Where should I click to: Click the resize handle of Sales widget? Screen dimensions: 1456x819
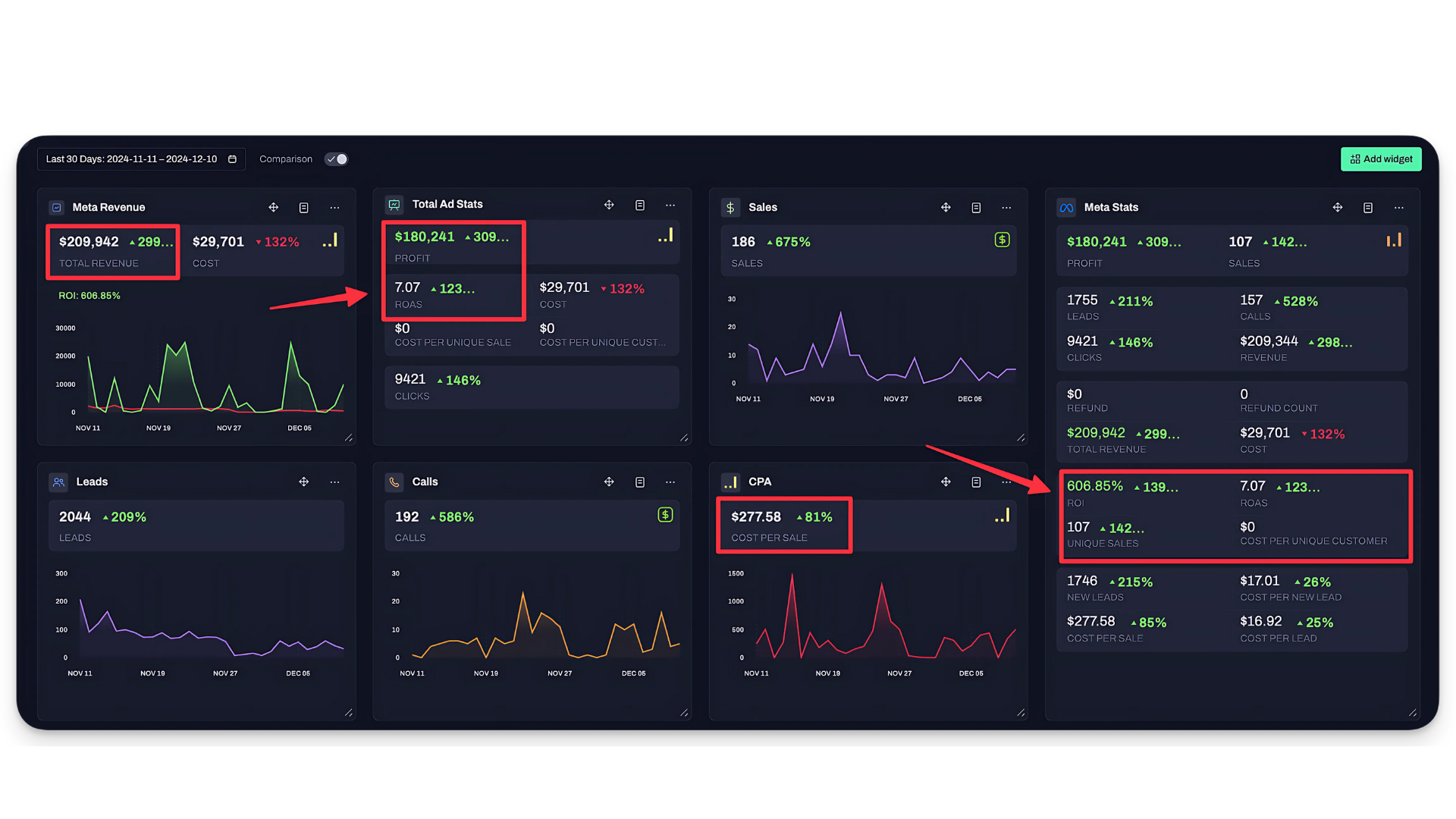point(1021,438)
